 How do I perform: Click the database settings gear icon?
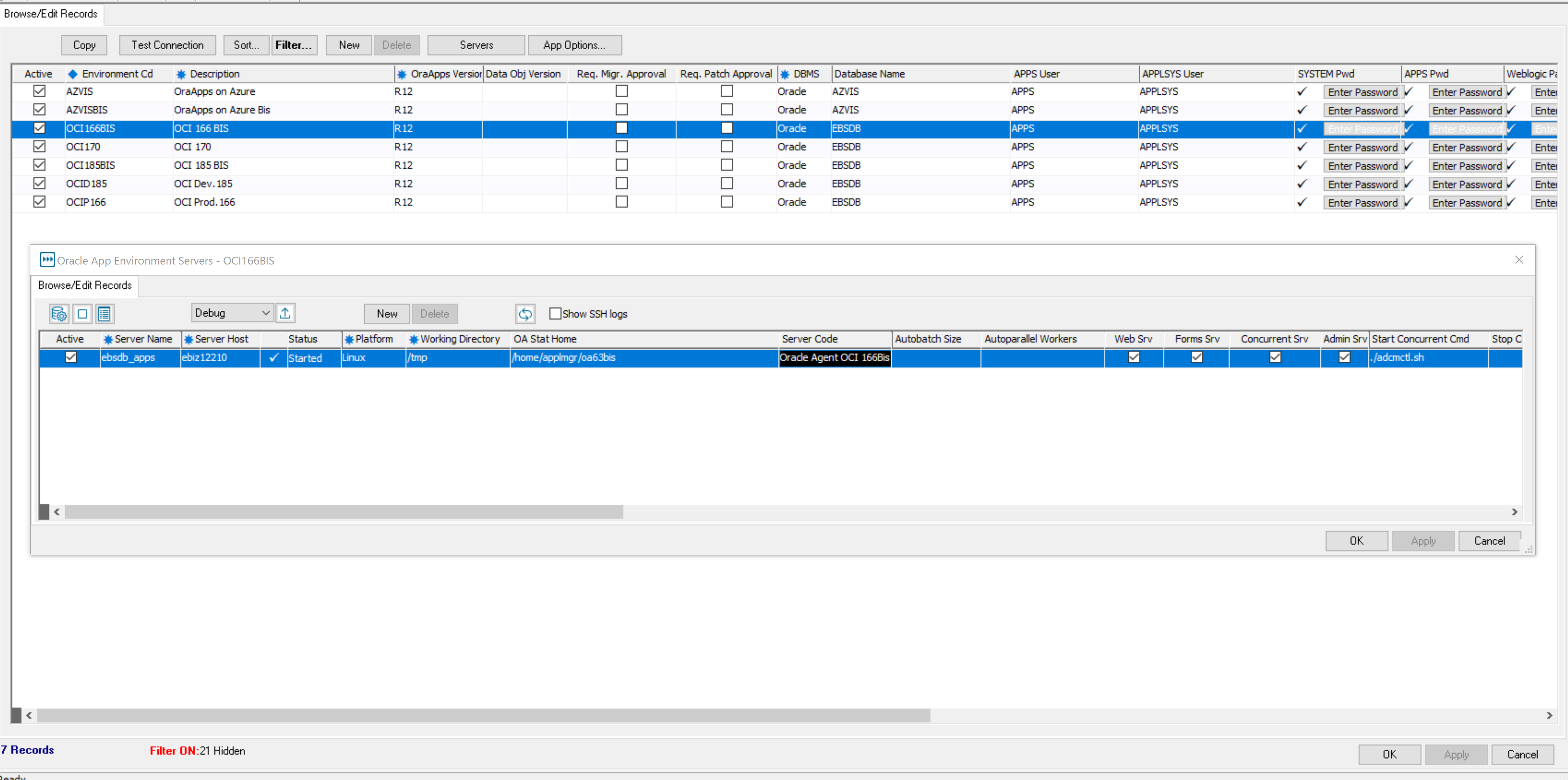coord(59,314)
